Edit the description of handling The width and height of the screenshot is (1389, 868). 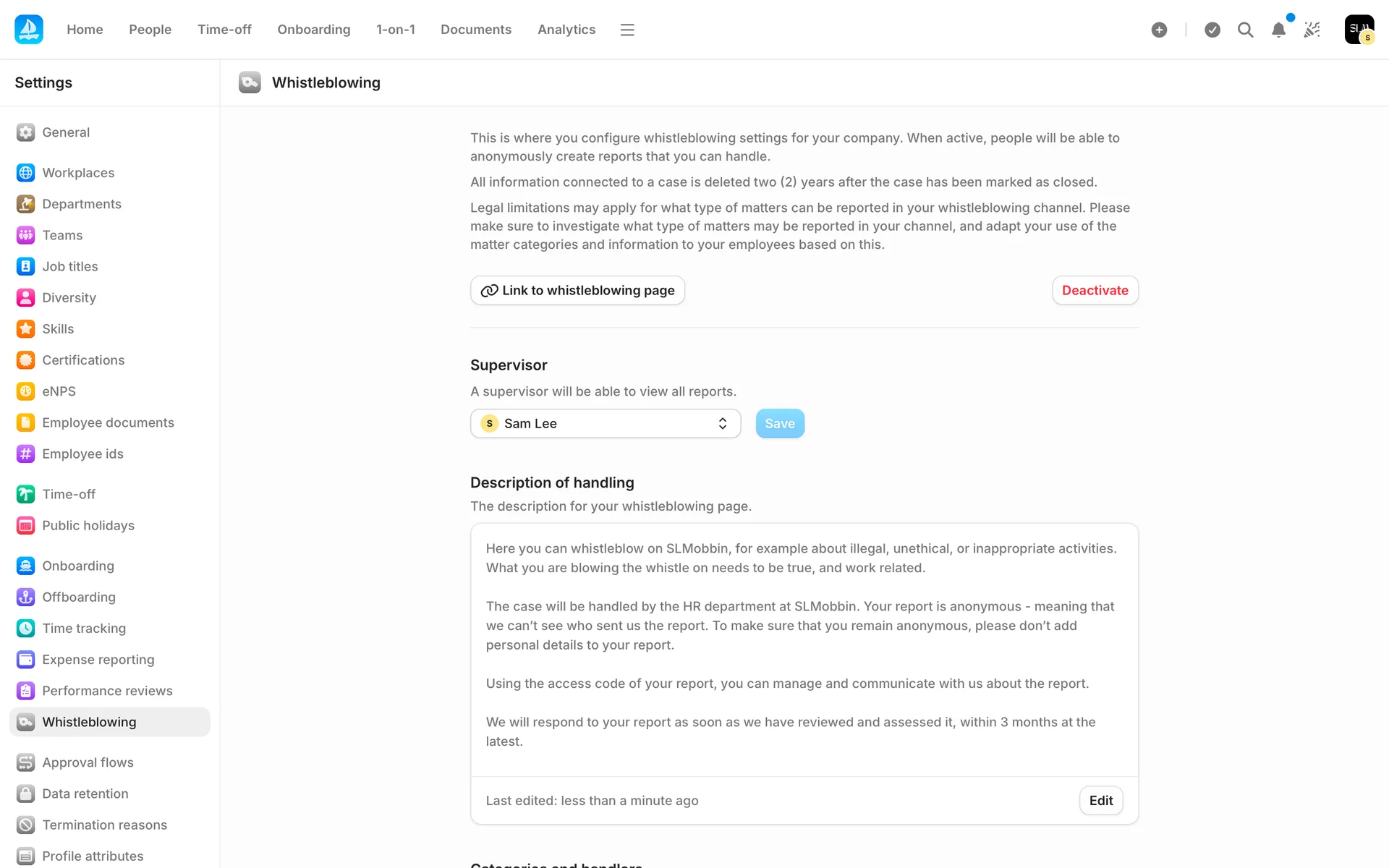click(x=1100, y=800)
